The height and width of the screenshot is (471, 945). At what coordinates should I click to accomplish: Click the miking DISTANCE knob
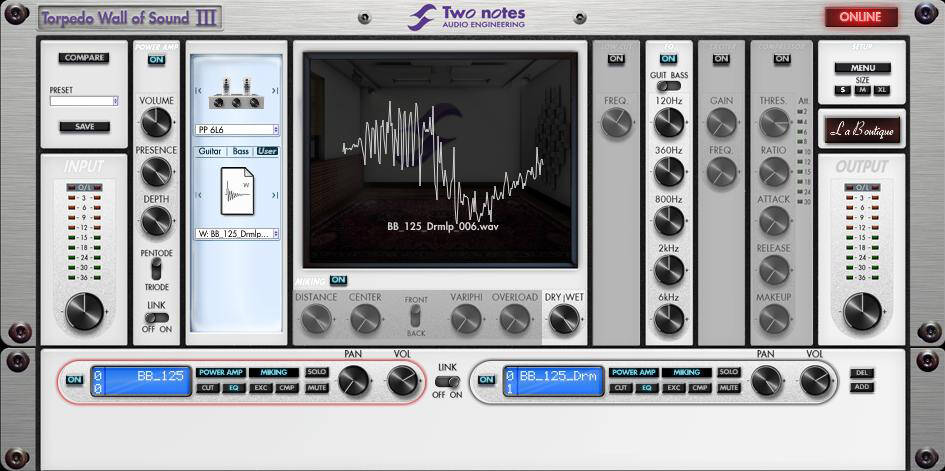(316, 319)
